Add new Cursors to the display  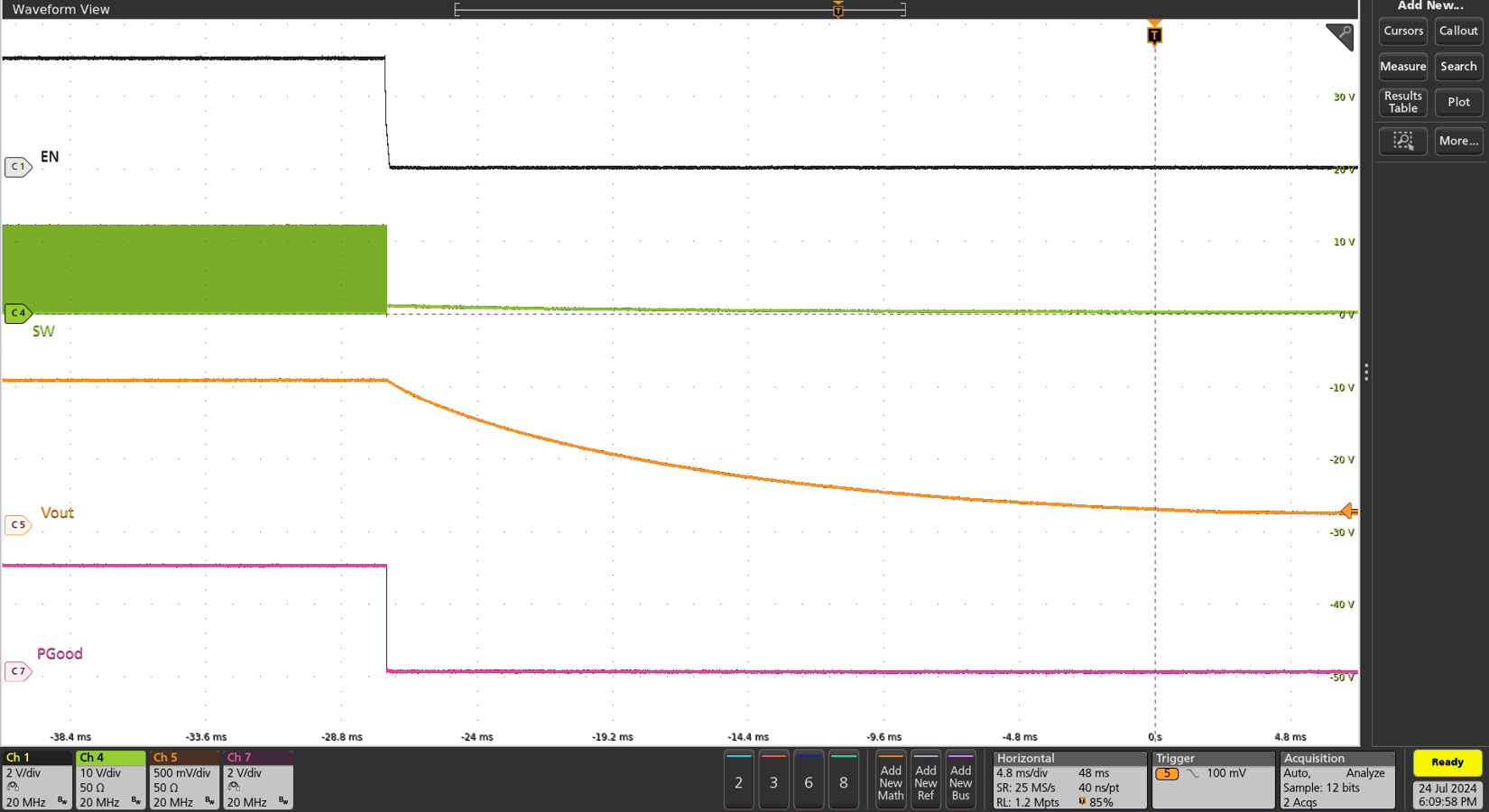tap(1402, 31)
